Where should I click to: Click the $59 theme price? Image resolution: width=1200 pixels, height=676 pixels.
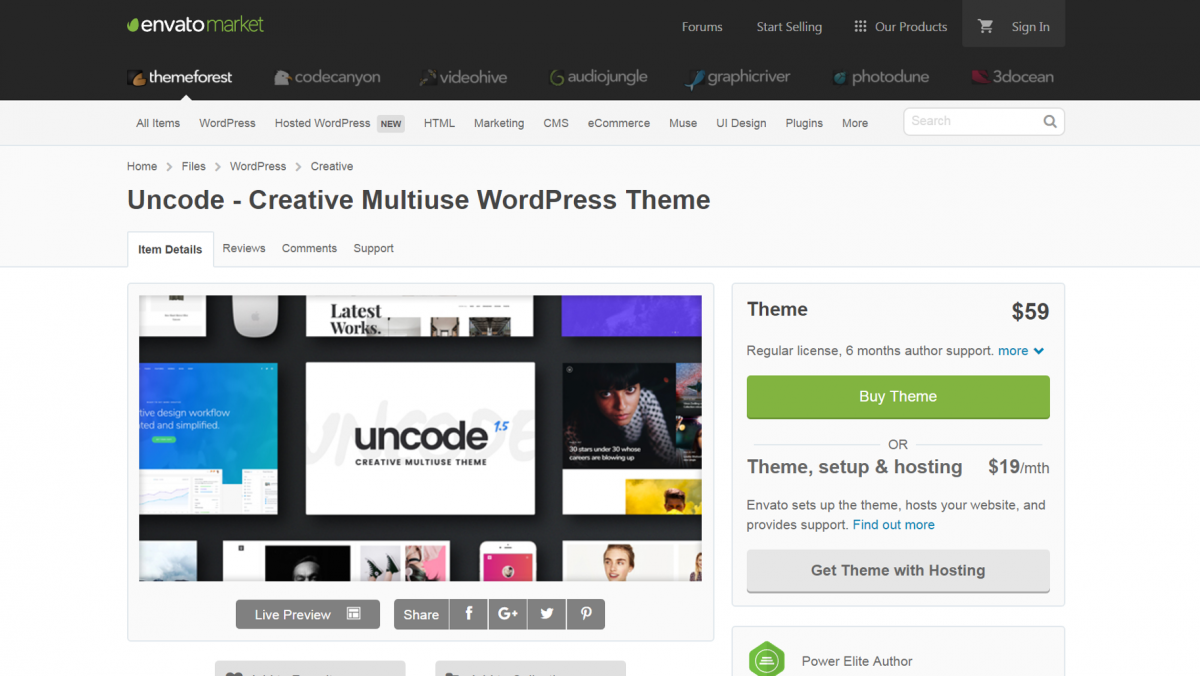[1030, 312]
